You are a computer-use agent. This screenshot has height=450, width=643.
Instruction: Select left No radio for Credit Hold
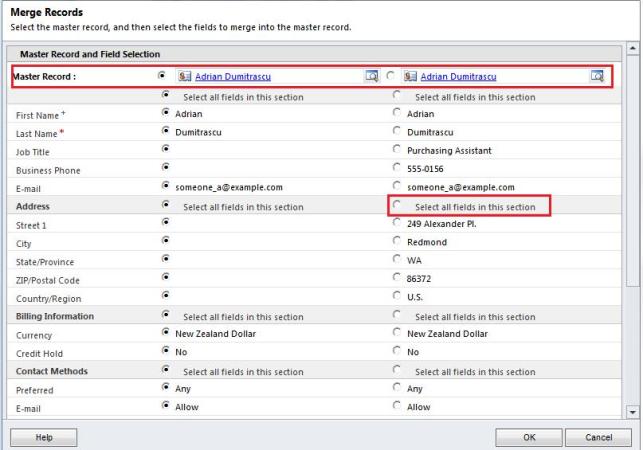[x=165, y=350]
